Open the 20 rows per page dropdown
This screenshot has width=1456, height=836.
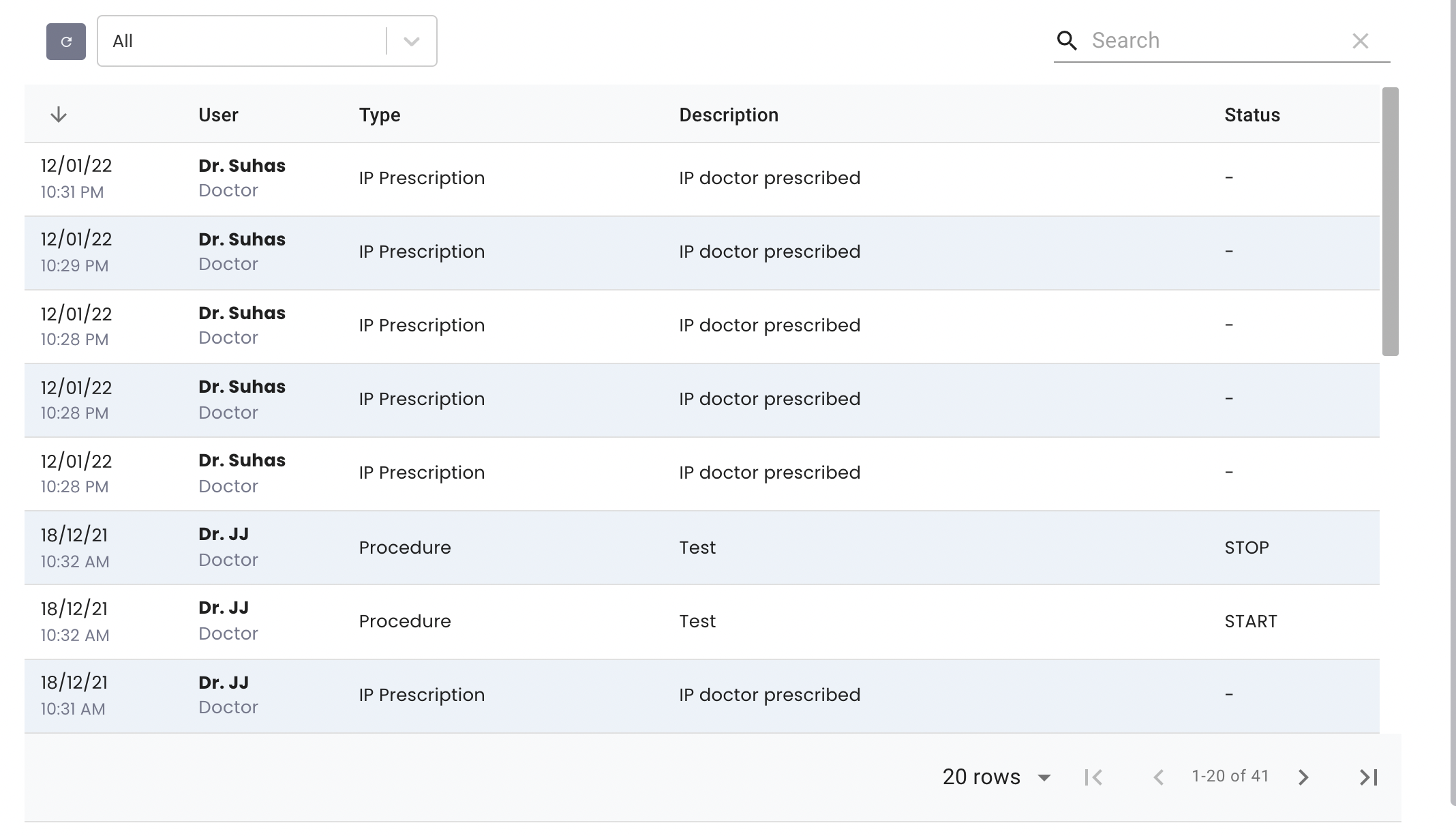pyautogui.click(x=997, y=777)
